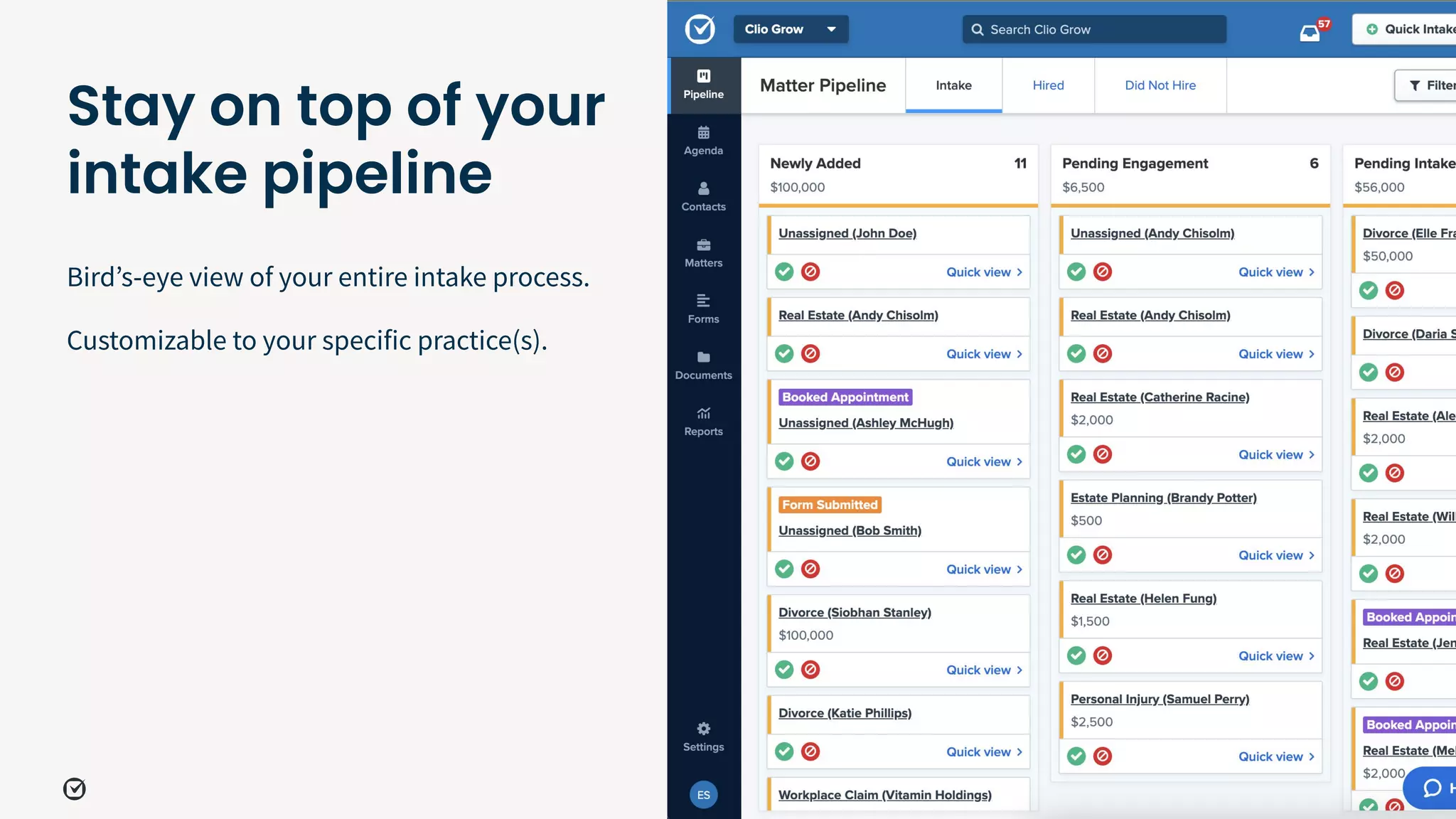
Task: Open the Forms sidebar item
Action: pyautogui.click(x=704, y=309)
